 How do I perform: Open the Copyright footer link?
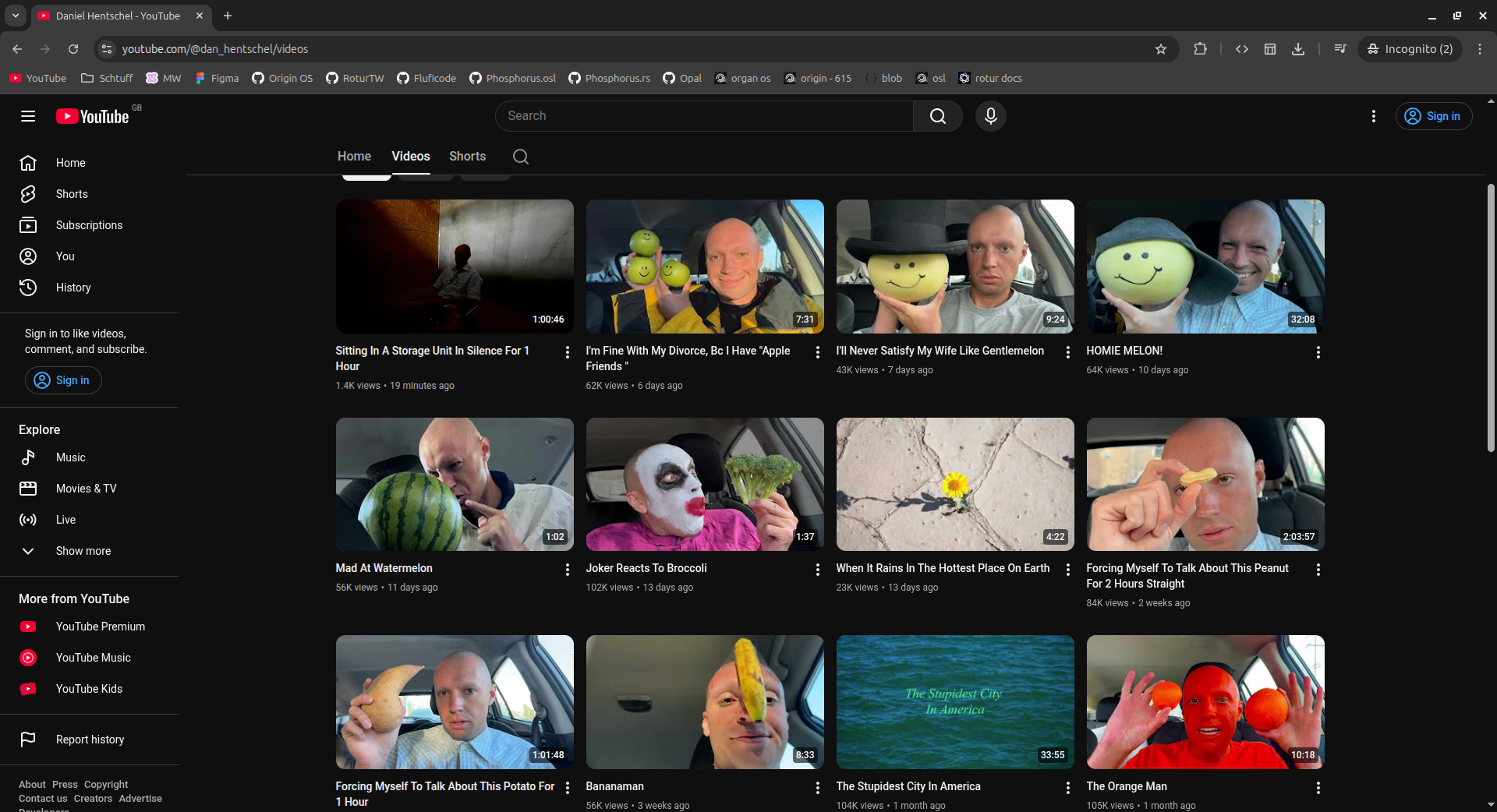[106, 785]
